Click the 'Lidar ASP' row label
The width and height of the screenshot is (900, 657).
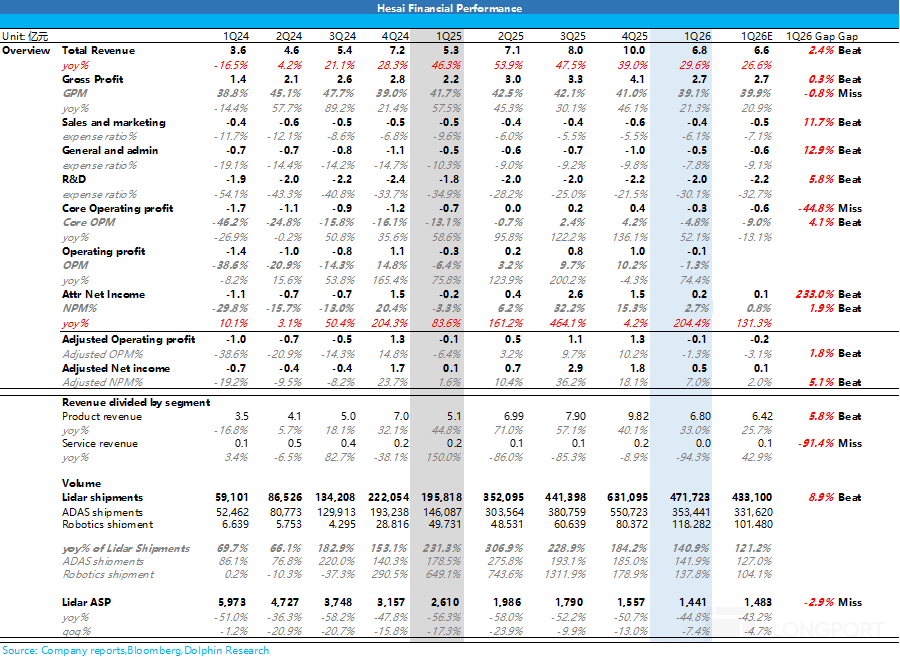(x=86, y=602)
